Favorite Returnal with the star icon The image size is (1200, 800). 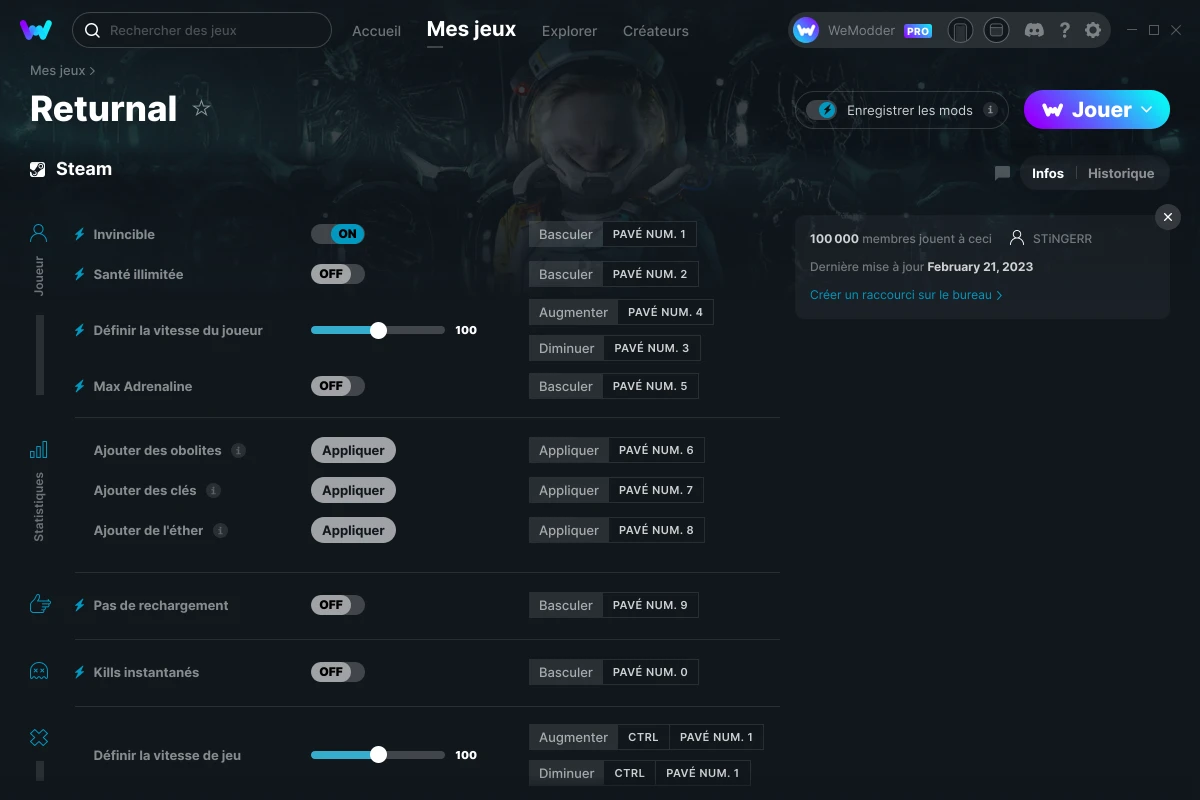[x=202, y=108]
